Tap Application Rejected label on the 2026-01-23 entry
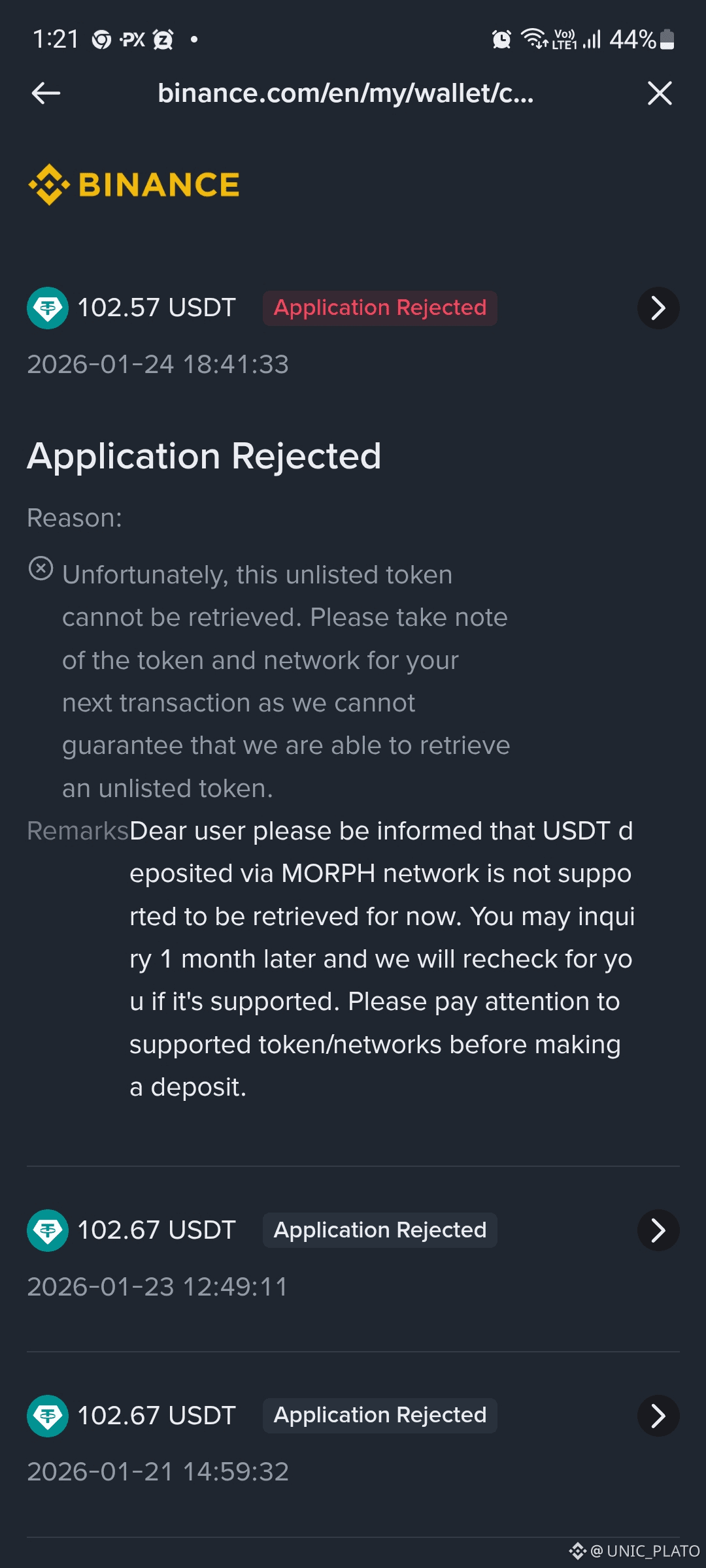The height and width of the screenshot is (1568, 706). click(380, 1230)
